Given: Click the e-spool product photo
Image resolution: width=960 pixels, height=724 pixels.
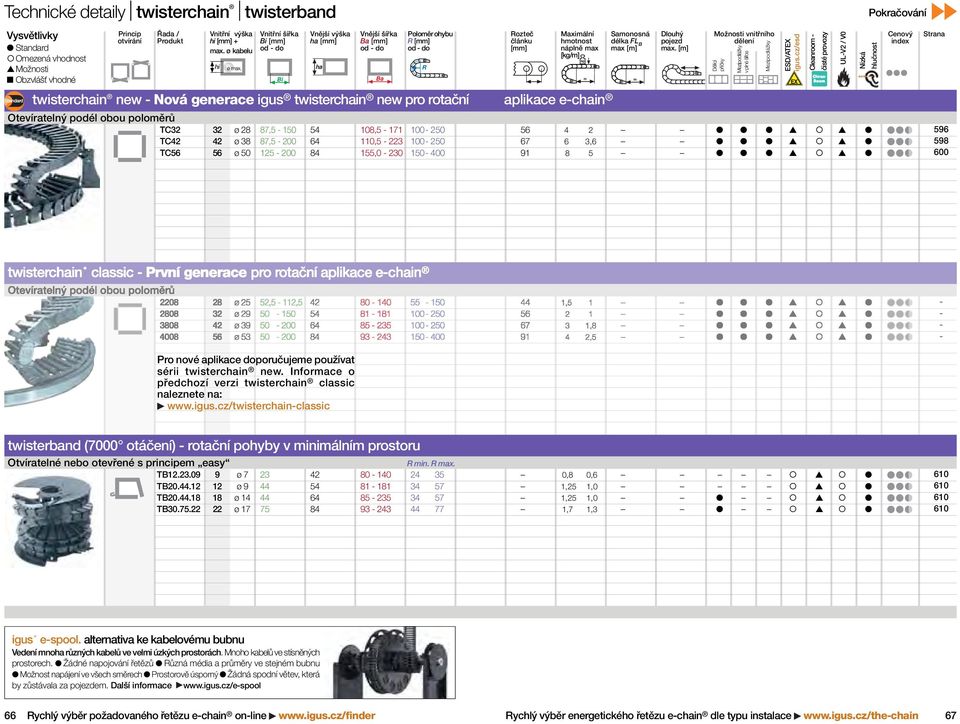Looking at the screenshot, I should click(x=395, y=663).
